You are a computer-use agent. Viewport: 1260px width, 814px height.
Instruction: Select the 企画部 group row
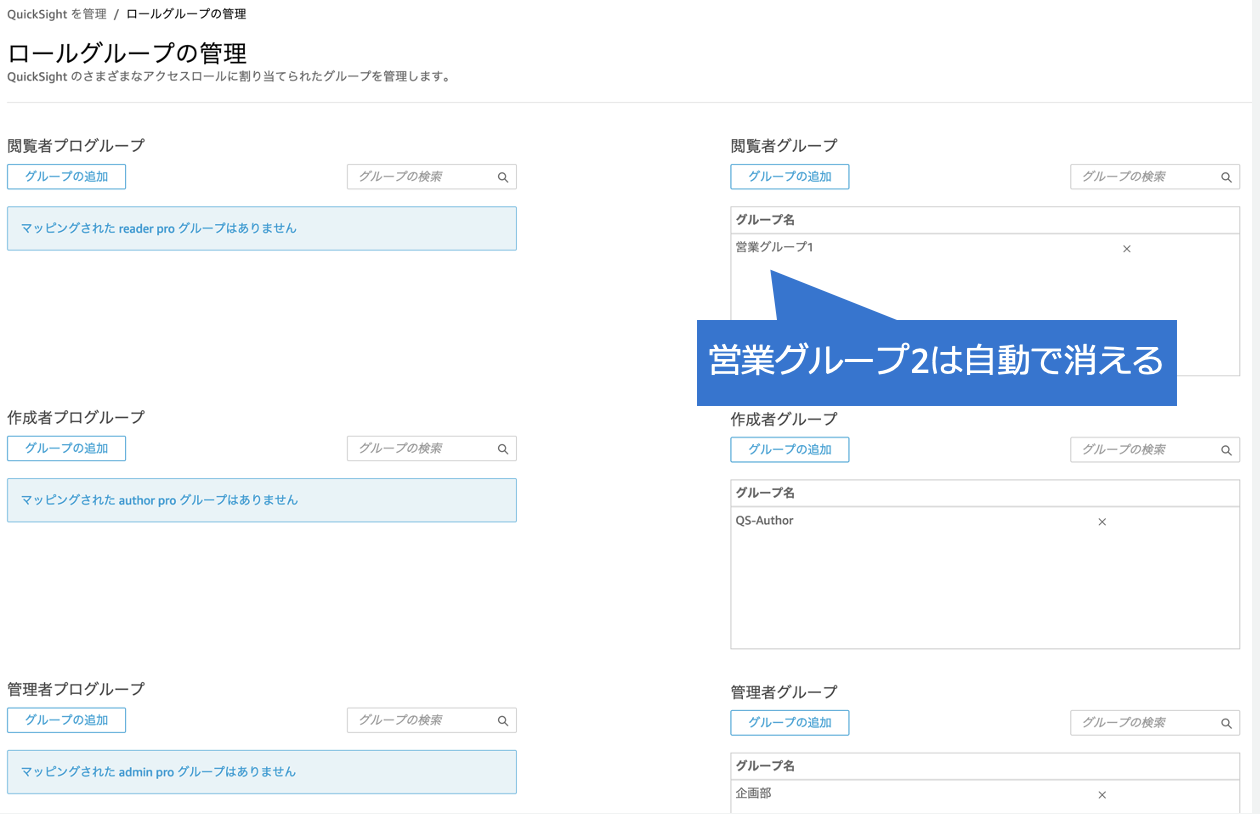(x=985, y=794)
